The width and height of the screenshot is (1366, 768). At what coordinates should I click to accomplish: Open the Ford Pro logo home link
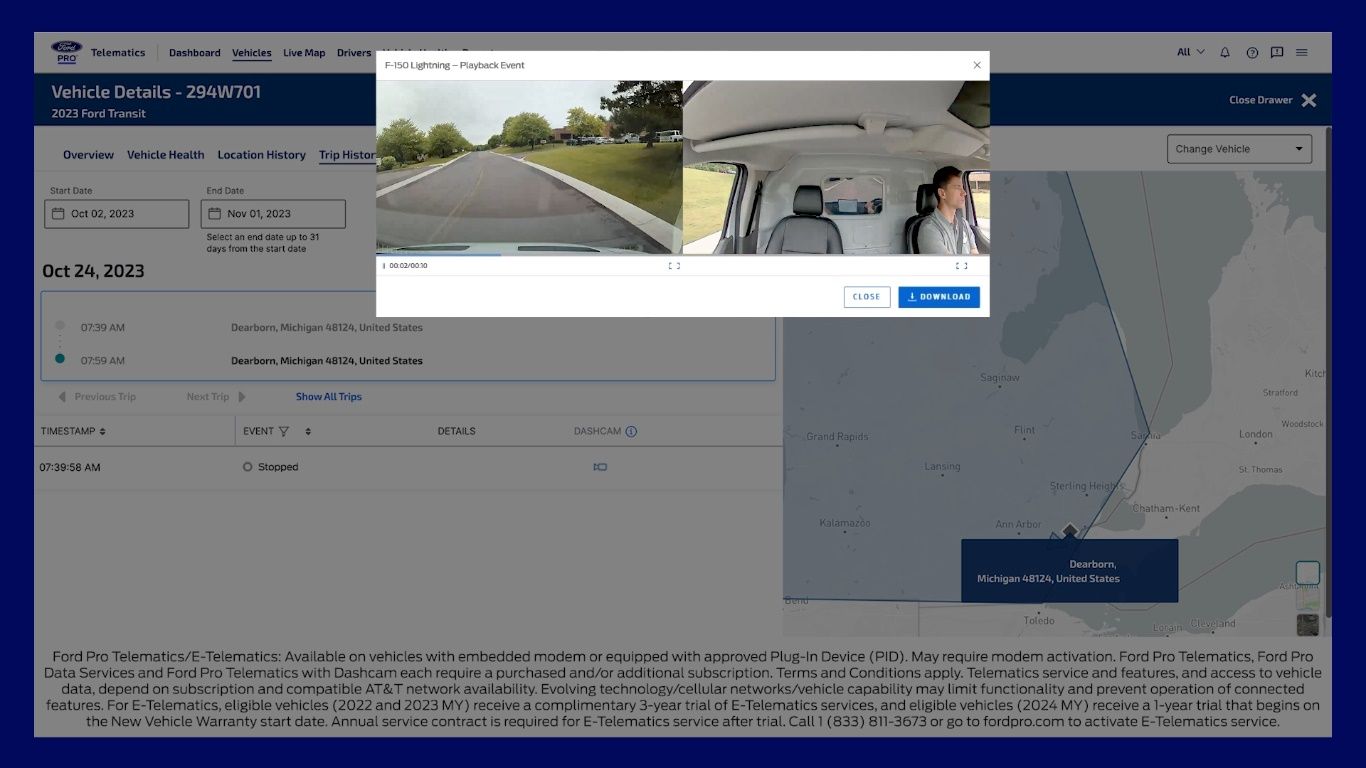67,52
